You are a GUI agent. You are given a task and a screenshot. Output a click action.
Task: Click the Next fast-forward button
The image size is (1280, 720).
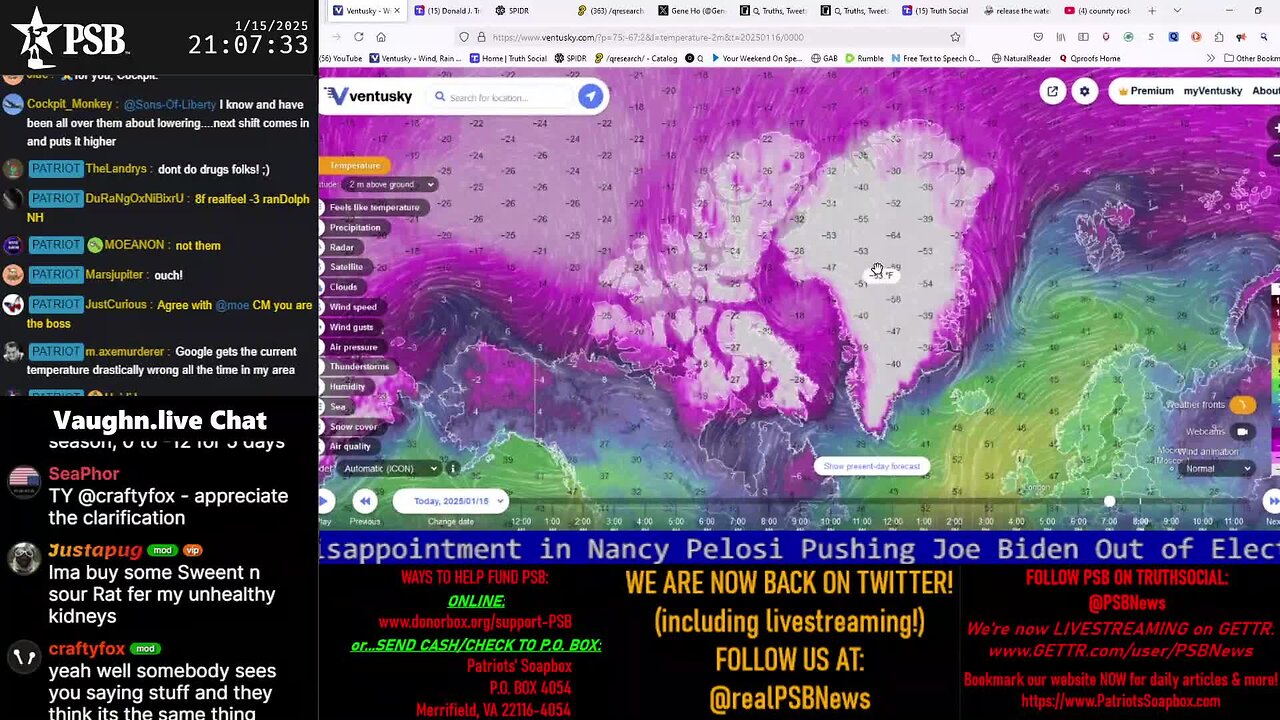pos(1273,501)
